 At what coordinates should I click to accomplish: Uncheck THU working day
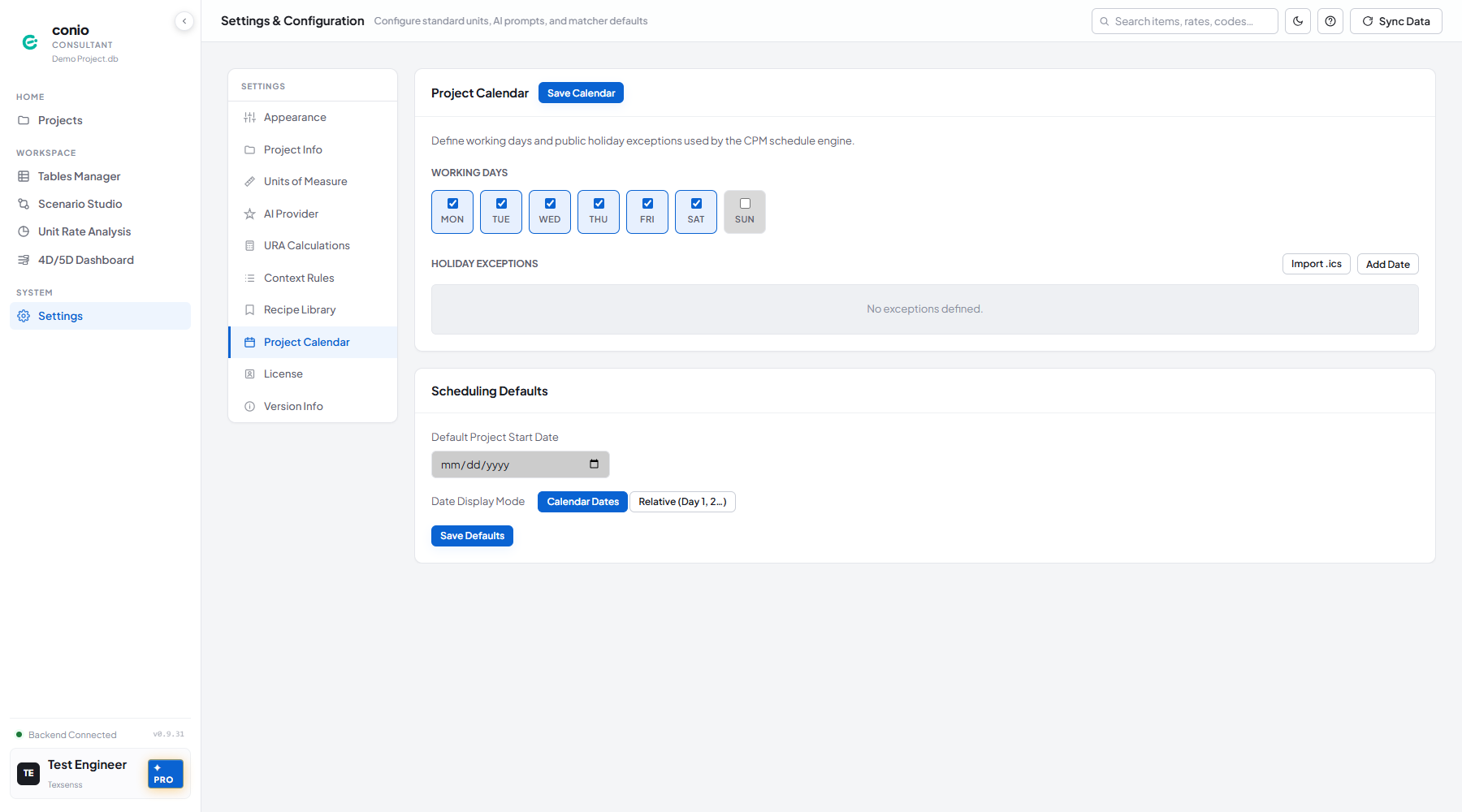[599, 204]
